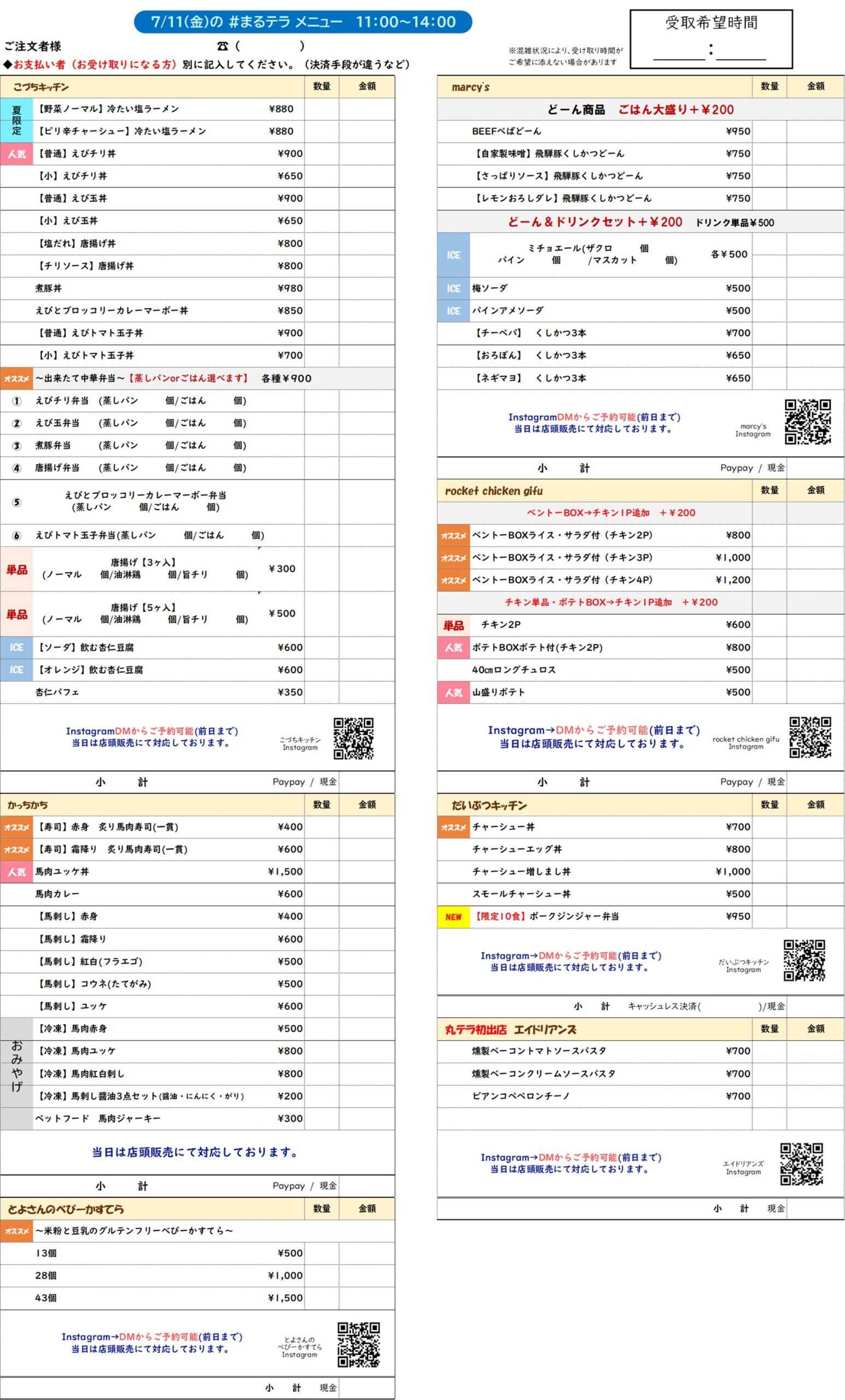Image resolution: width=845 pixels, height=1400 pixels.
Task: Click the 【ネギマヨ】くしかつ3本 item
Action: (529, 378)
